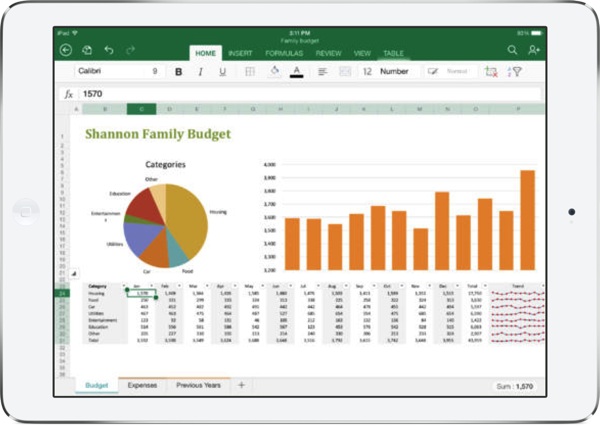
Task: Open the Trend column filter arrow
Action: tap(542, 286)
